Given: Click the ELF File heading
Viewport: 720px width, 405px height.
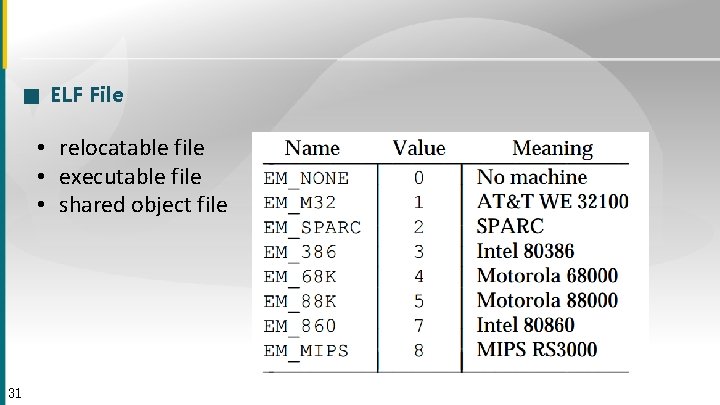Looking at the screenshot, I should [87, 95].
